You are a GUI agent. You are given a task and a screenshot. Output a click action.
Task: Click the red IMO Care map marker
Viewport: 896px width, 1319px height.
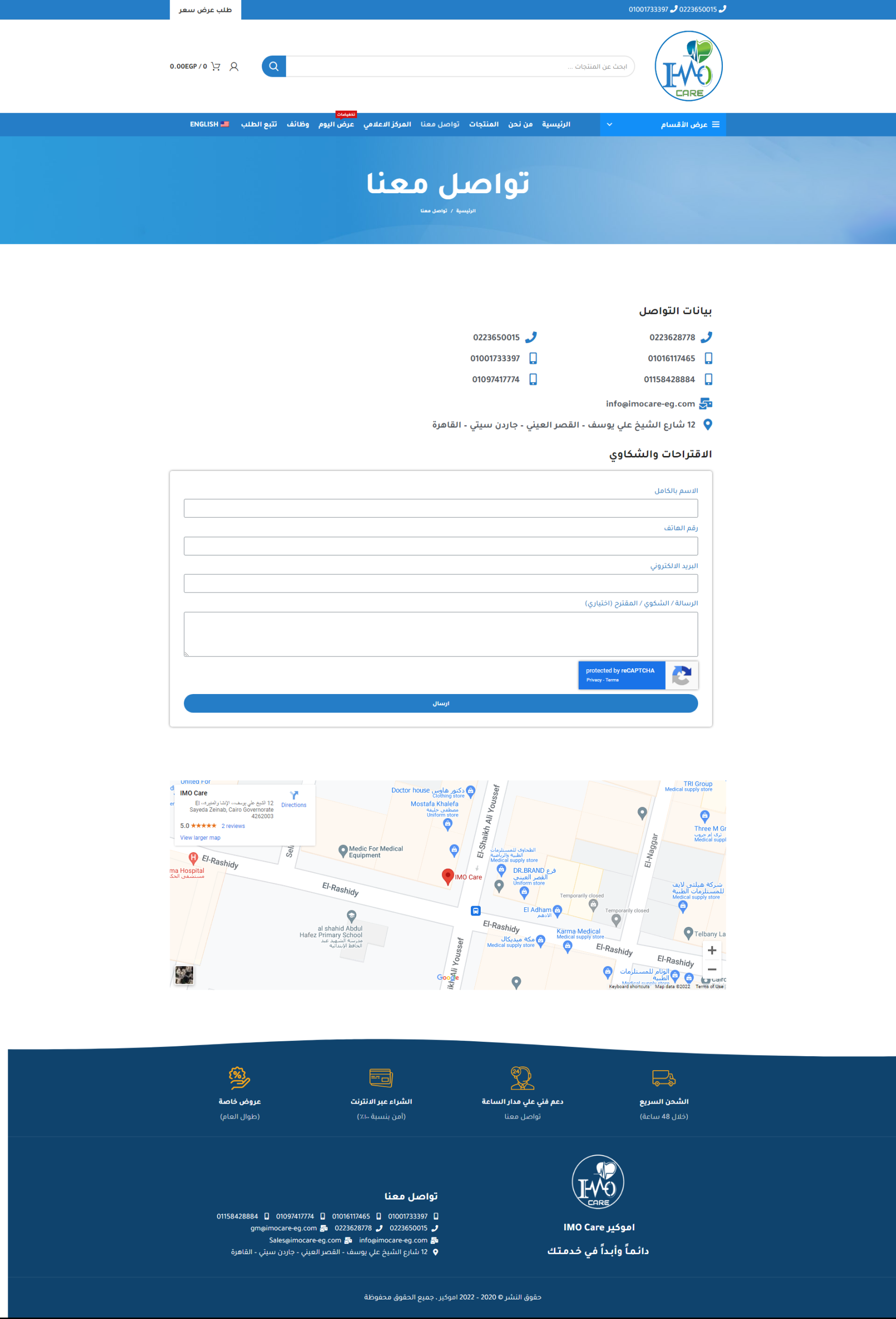448,876
